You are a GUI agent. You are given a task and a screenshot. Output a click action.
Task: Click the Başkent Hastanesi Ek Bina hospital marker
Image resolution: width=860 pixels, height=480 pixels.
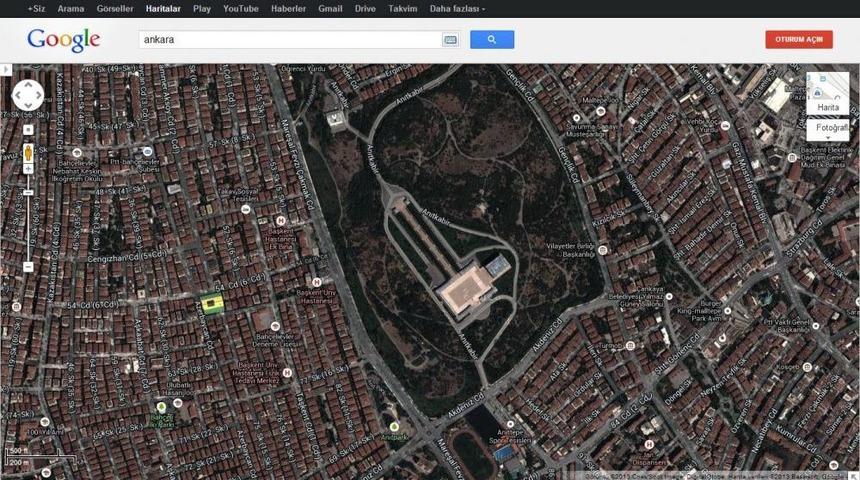(280, 221)
